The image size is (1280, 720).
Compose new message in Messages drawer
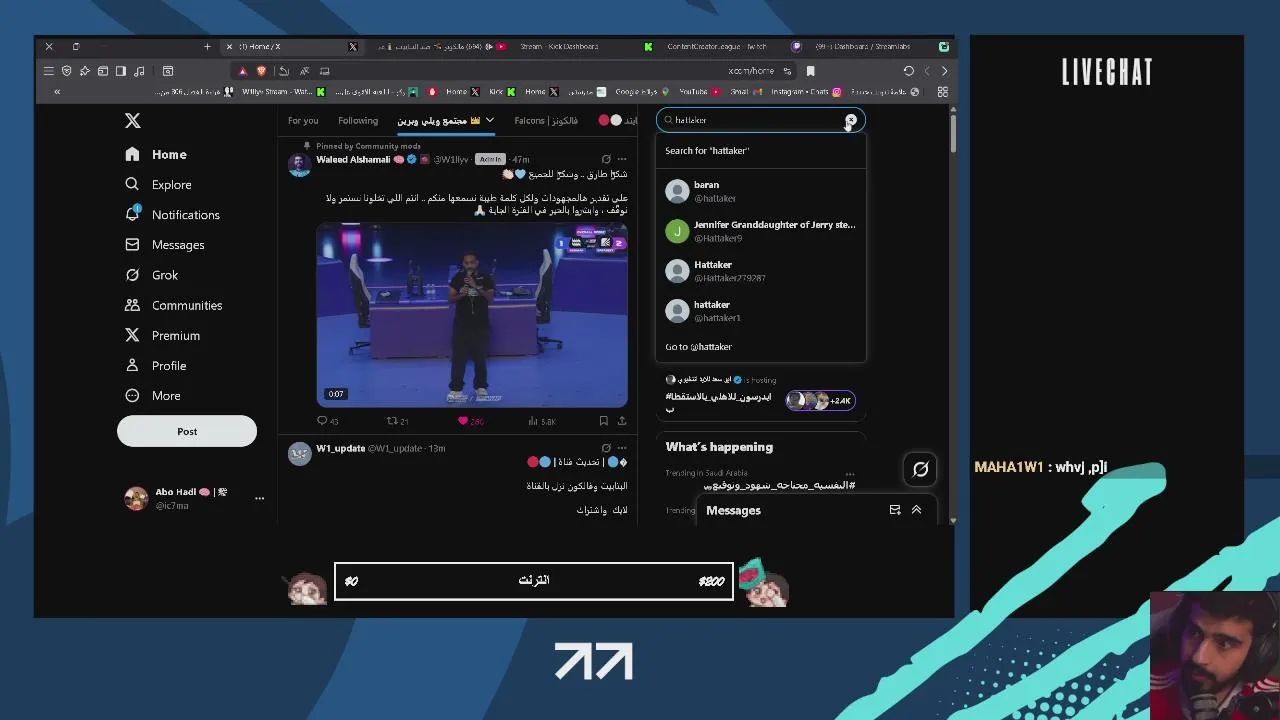[x=895, y=510]
